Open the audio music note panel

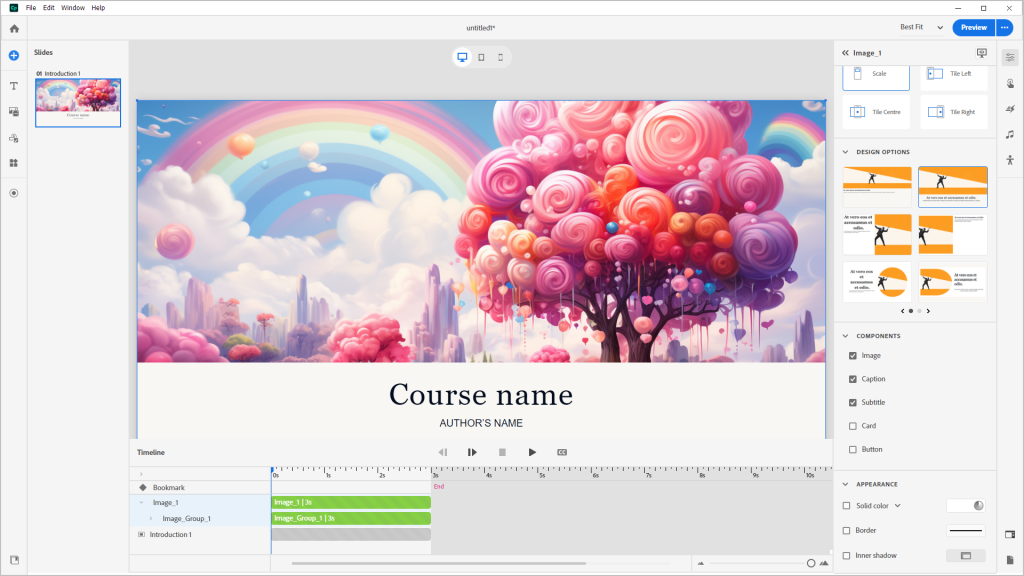tap(1010, 134)
